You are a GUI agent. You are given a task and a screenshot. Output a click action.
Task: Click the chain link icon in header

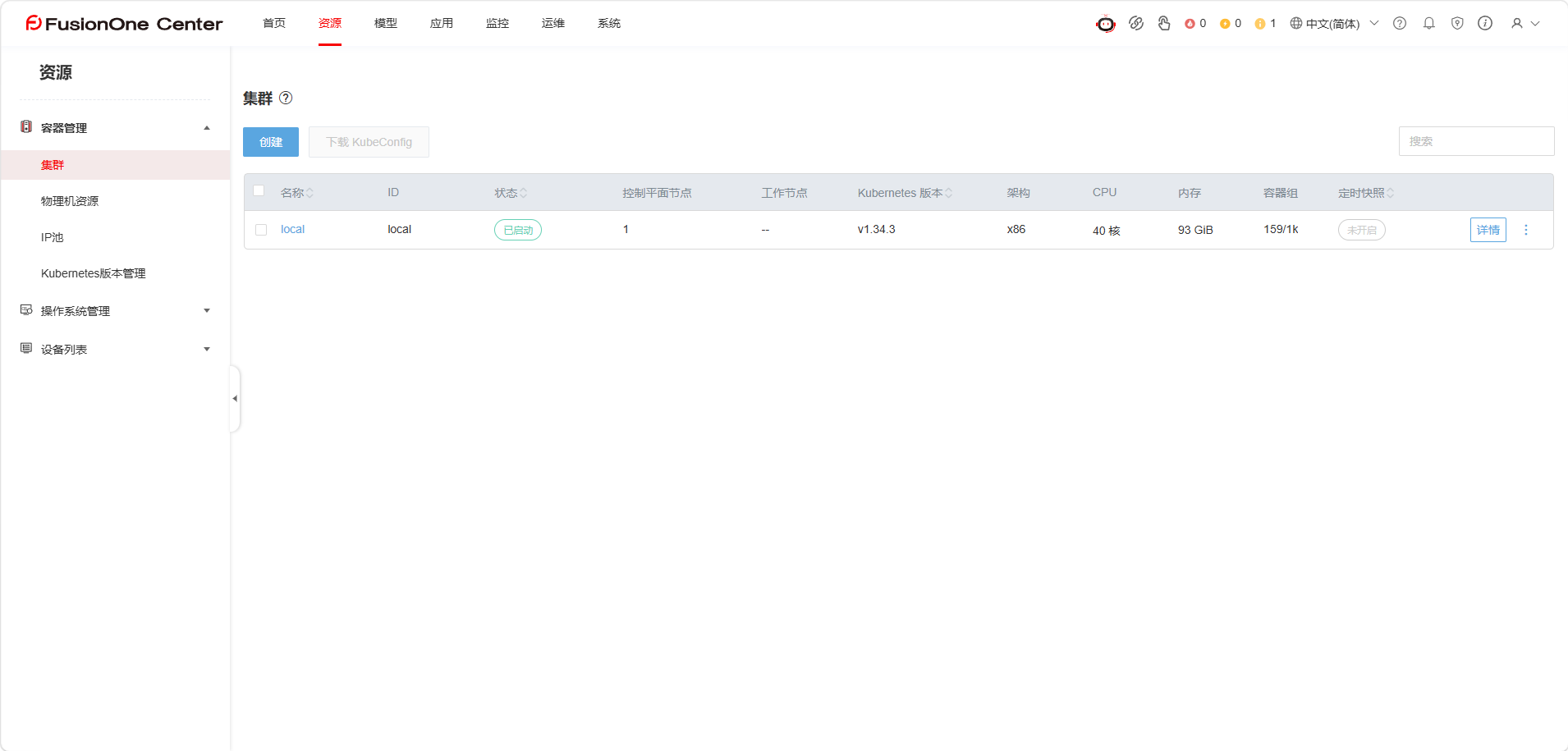(1136, 23)
